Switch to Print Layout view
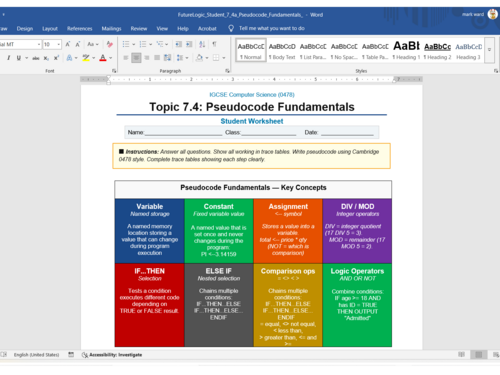 pos(479,354)
